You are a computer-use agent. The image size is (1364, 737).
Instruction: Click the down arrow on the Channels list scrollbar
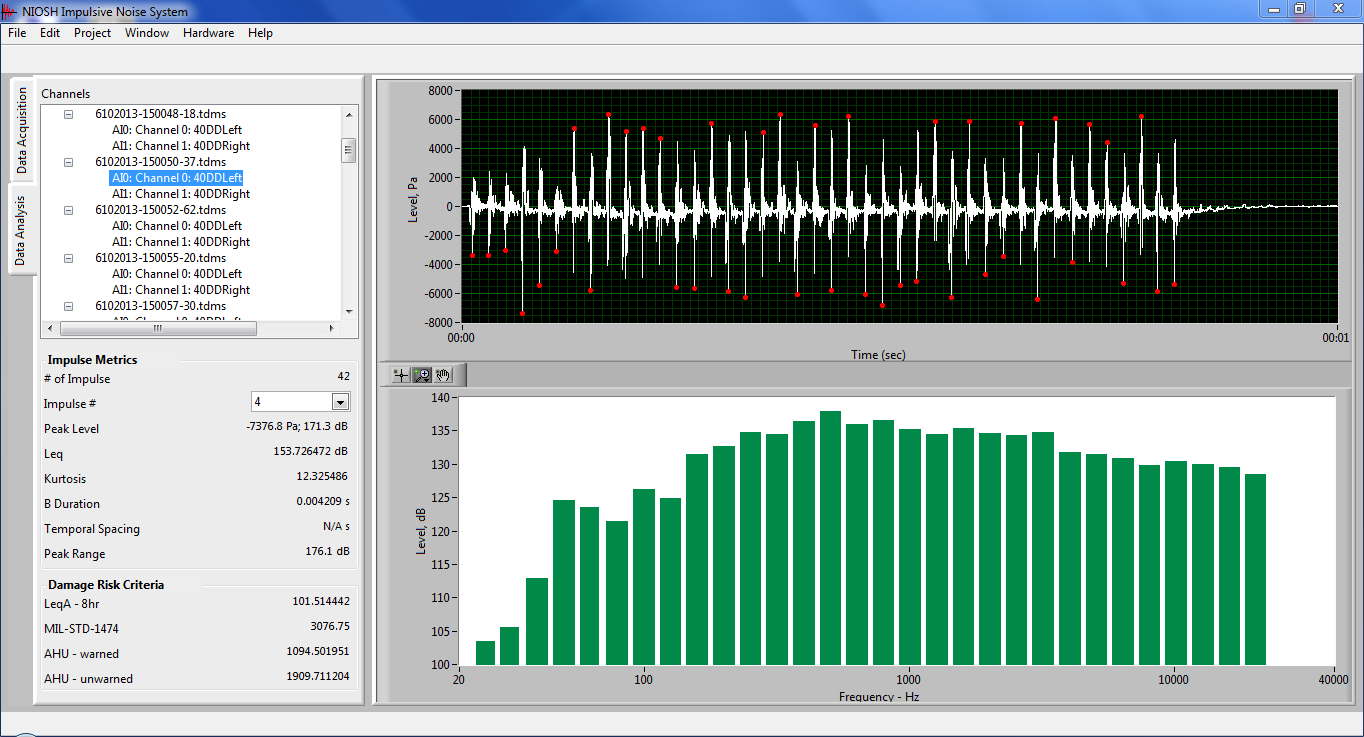pos(349,311)
